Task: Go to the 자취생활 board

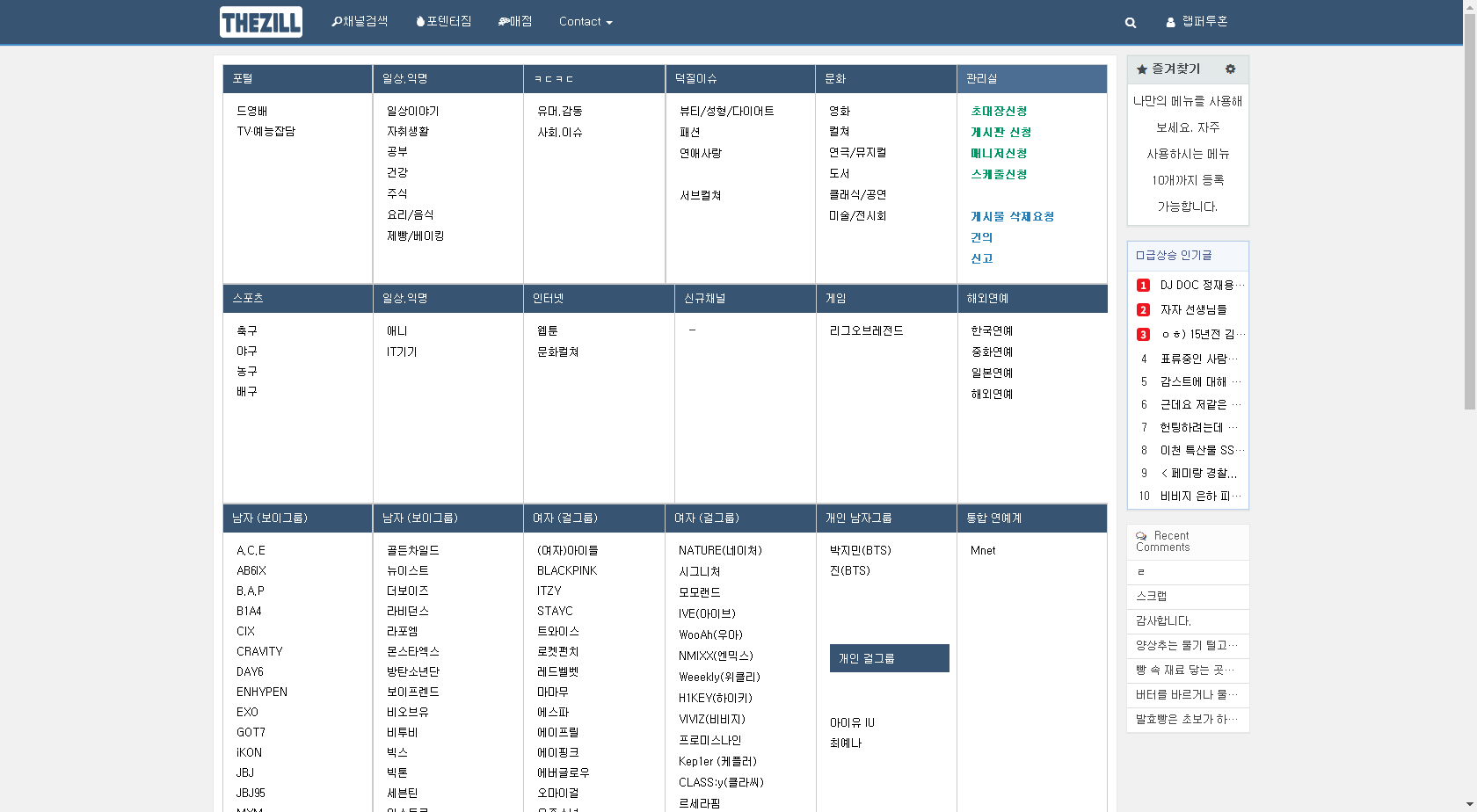Action: pos(408,131)
